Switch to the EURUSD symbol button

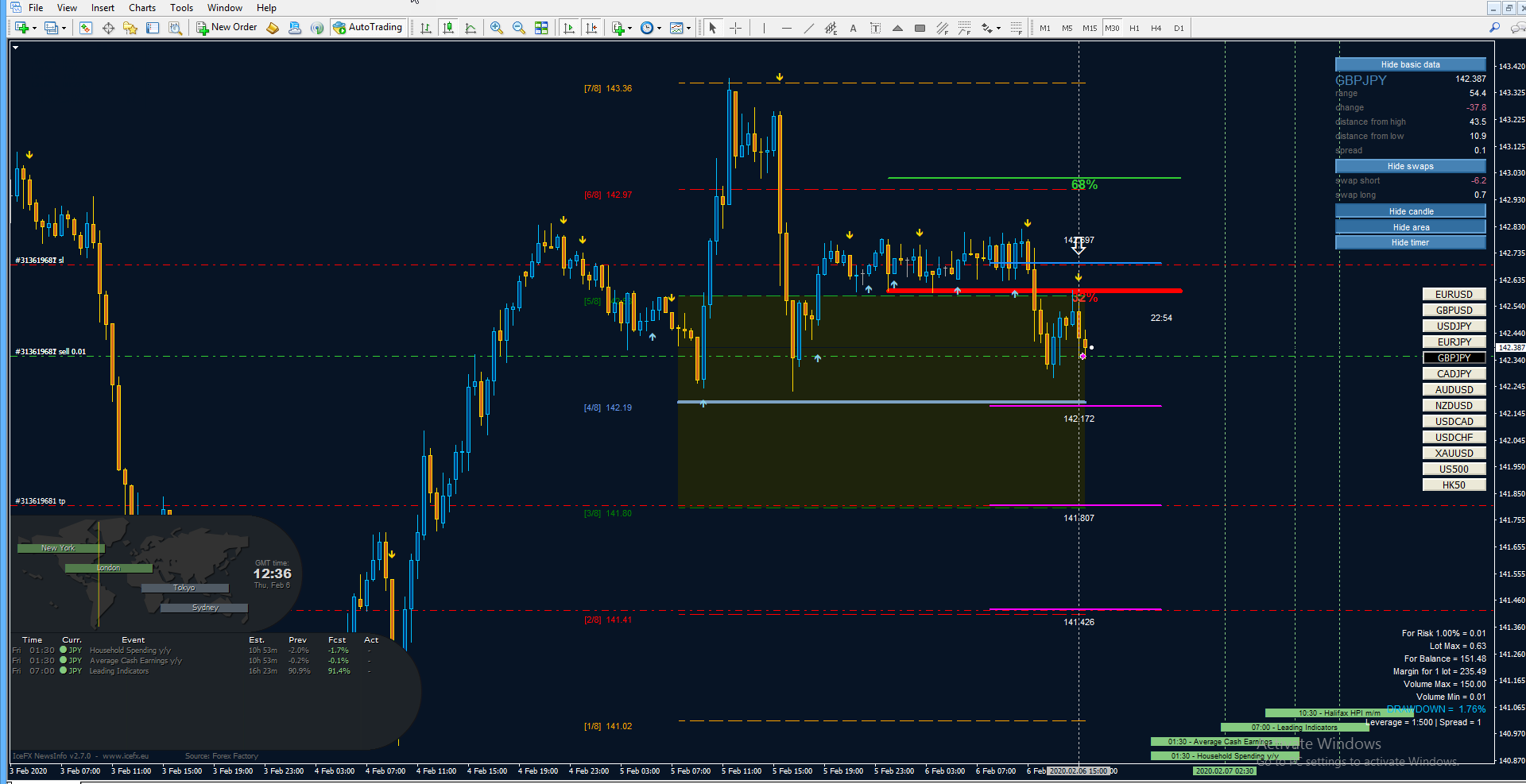[x=1454, y=294]
